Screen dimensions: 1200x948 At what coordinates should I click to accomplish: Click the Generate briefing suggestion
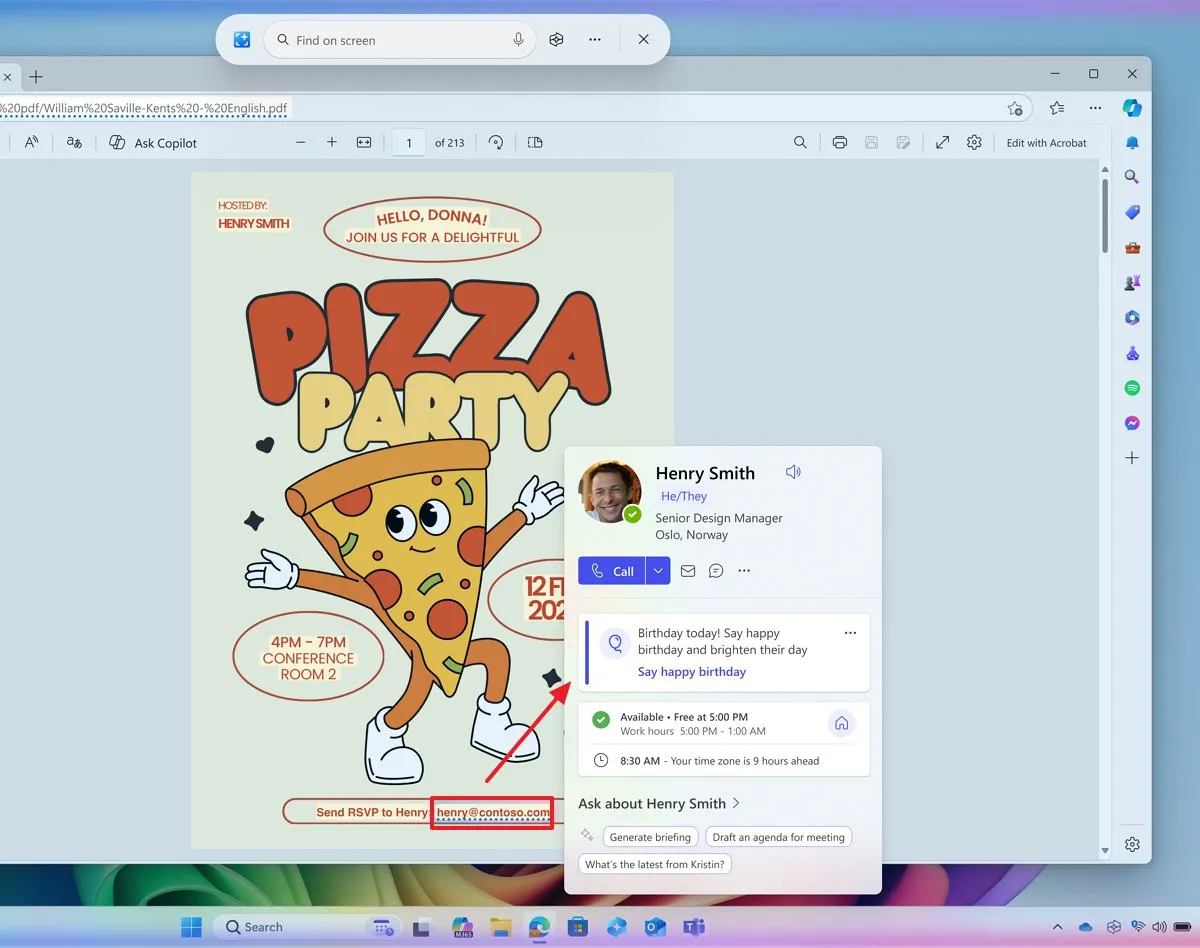coord(650,837)
